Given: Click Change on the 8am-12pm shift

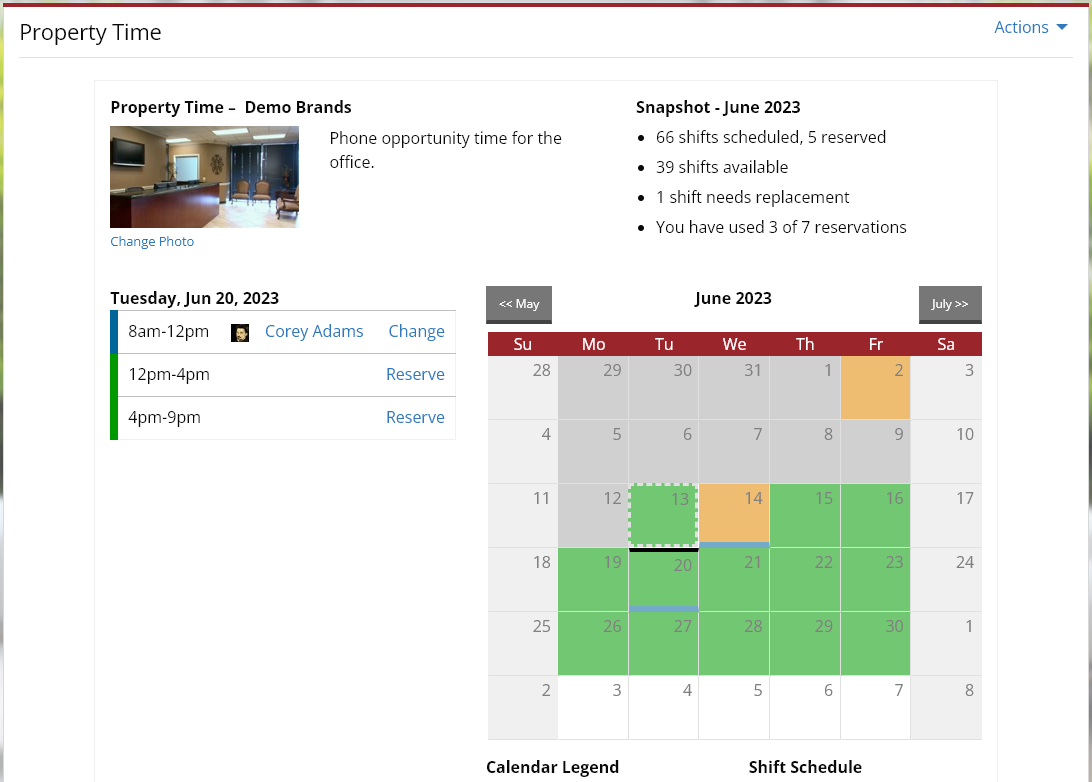Looking at the screenshot, I should pyautogui.click(x=416, y=331).
